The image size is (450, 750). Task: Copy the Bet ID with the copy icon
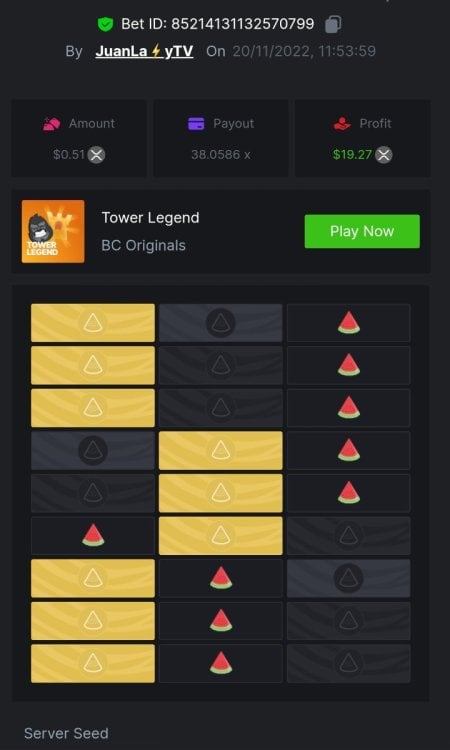333,24
